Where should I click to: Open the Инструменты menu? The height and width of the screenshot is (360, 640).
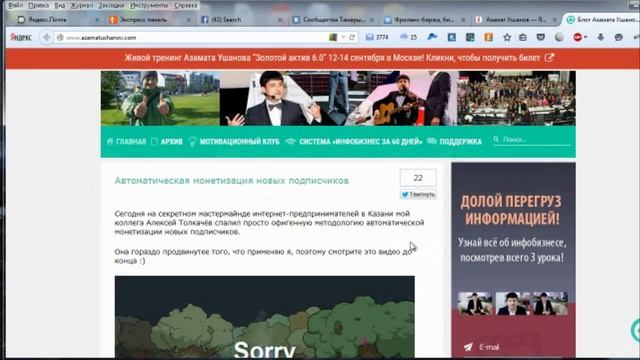click(x=149, y=5)
